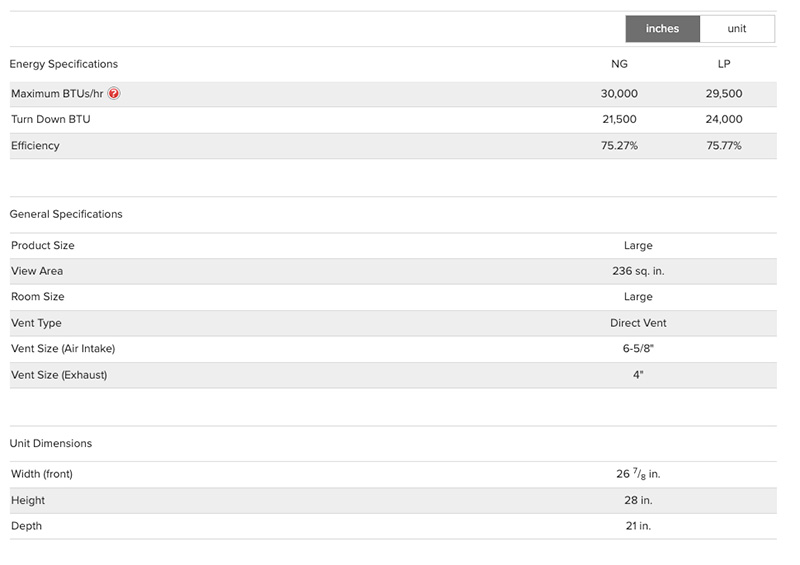800x565 pixels.
Task: Switch measurements to the unit option
Action: pos(737,29)
